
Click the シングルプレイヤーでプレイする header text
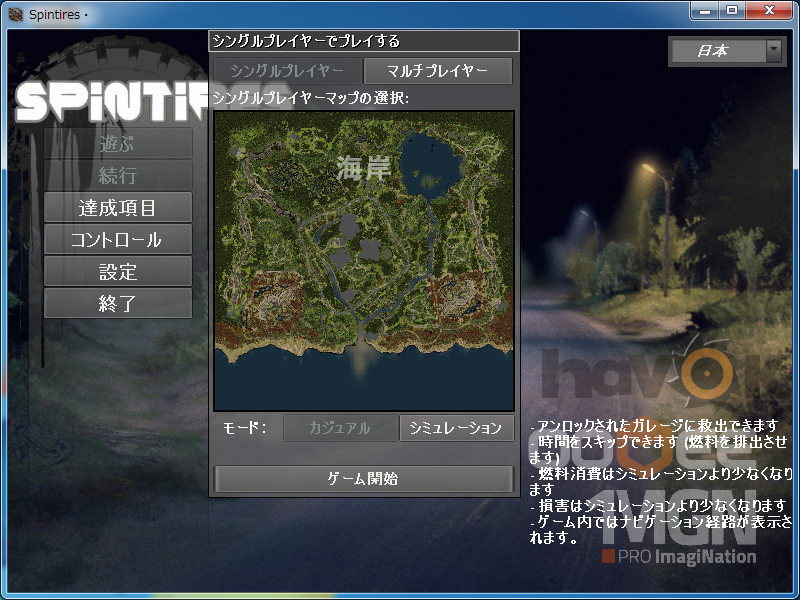[306, 41]
